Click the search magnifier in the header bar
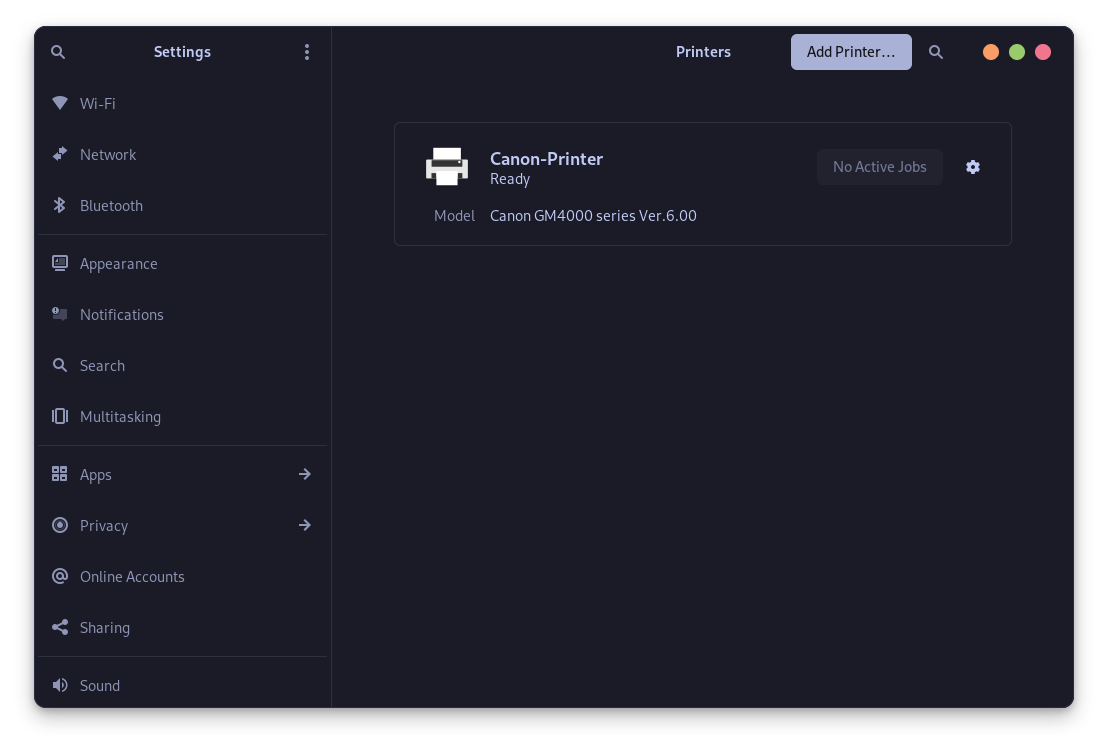 click(x=936, y=51)
